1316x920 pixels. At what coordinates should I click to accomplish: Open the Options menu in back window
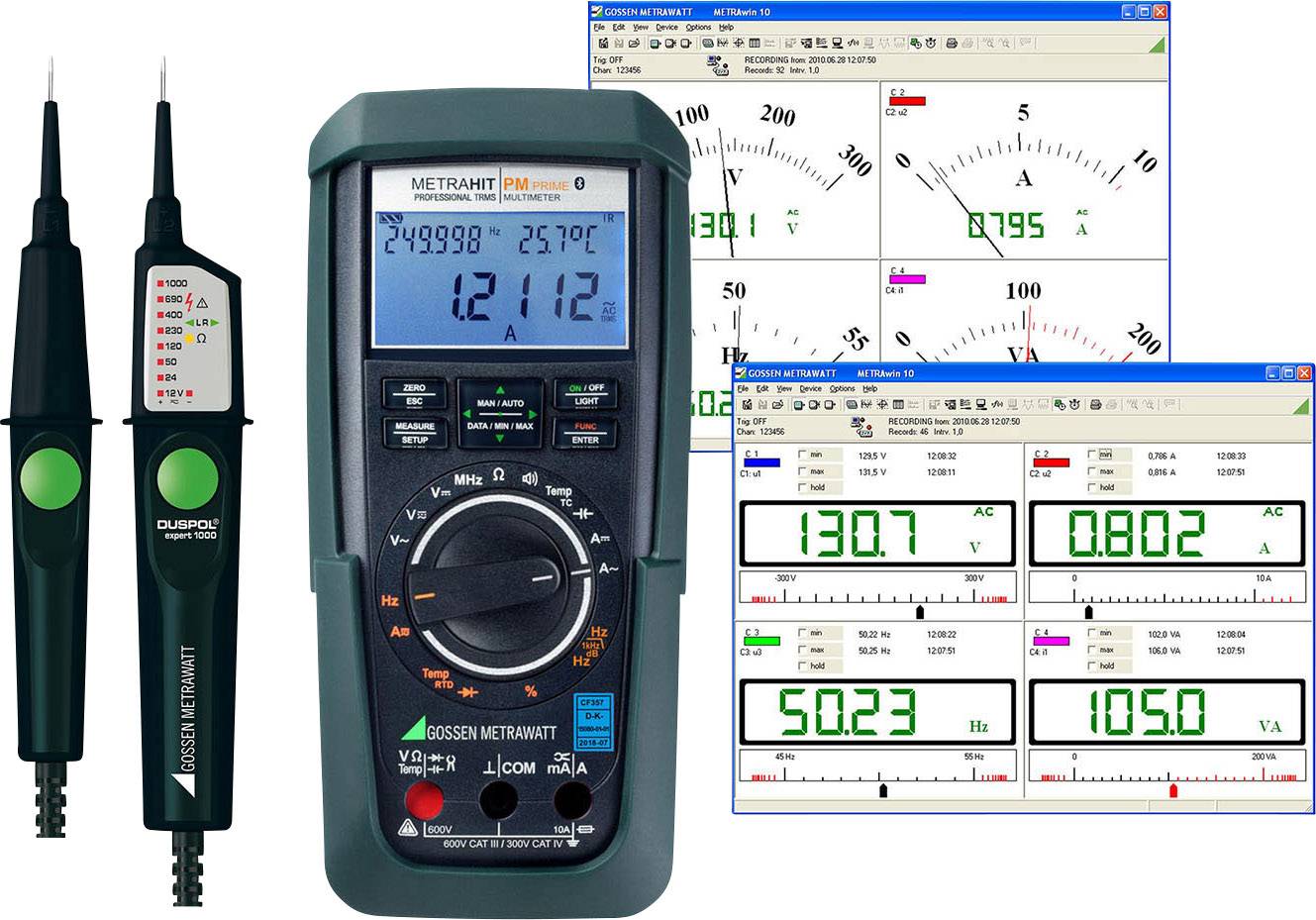click(x=698, y=28)
